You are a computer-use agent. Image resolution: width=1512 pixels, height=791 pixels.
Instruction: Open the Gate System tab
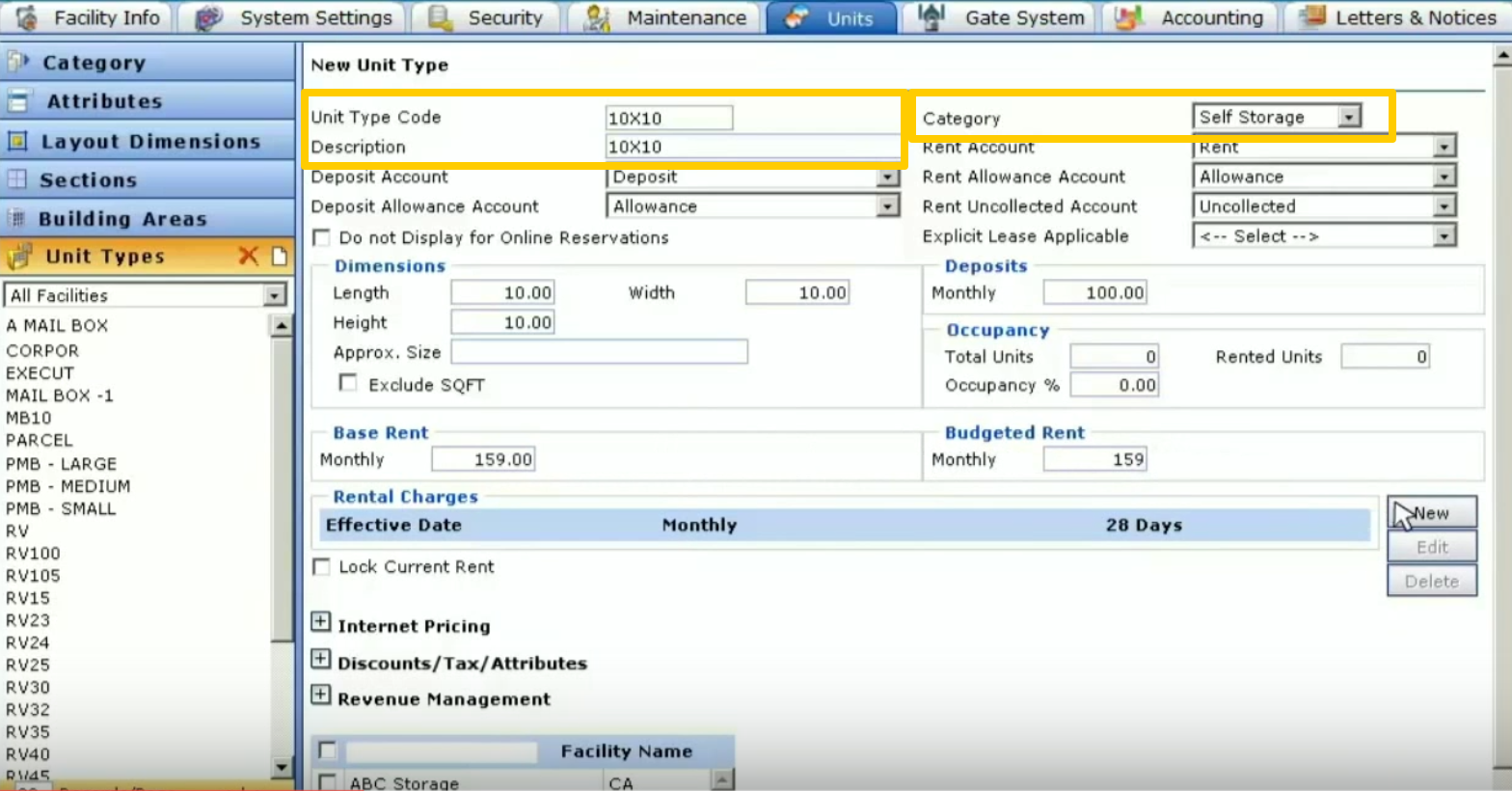click(x=1001, y=17)
